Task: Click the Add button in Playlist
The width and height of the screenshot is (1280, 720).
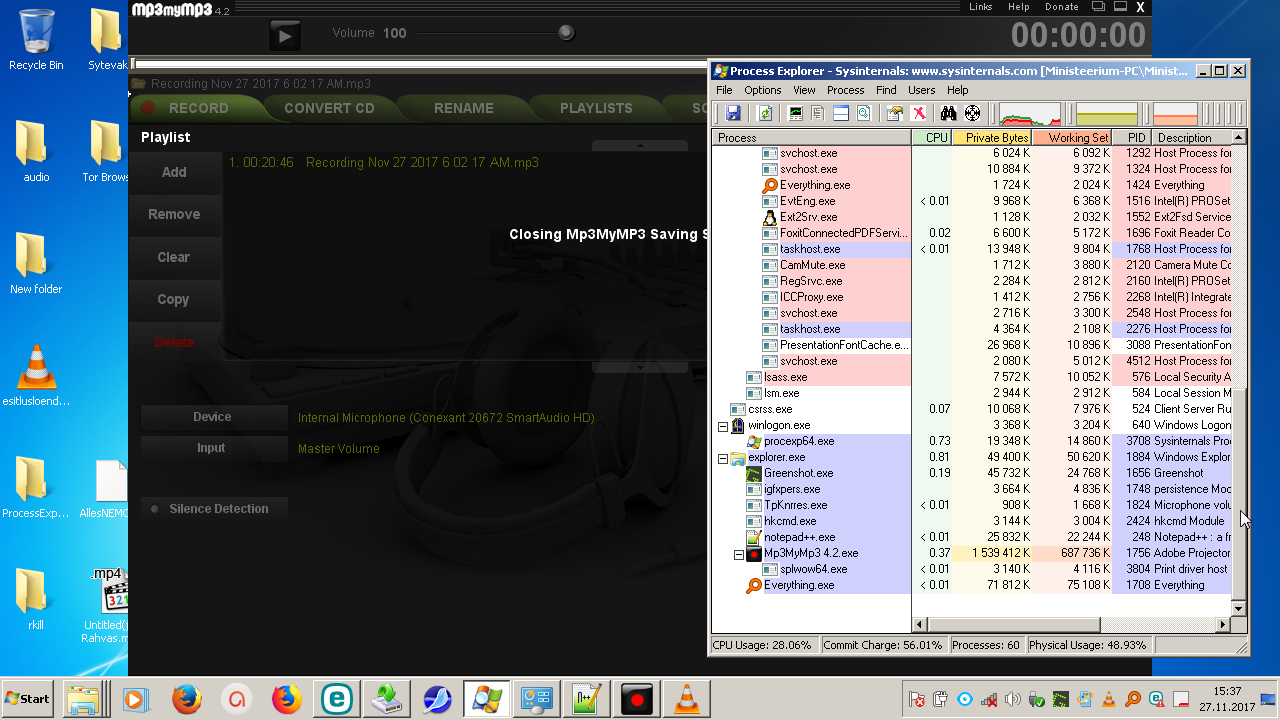Action: pyautogui.click(x=174, y=172)
